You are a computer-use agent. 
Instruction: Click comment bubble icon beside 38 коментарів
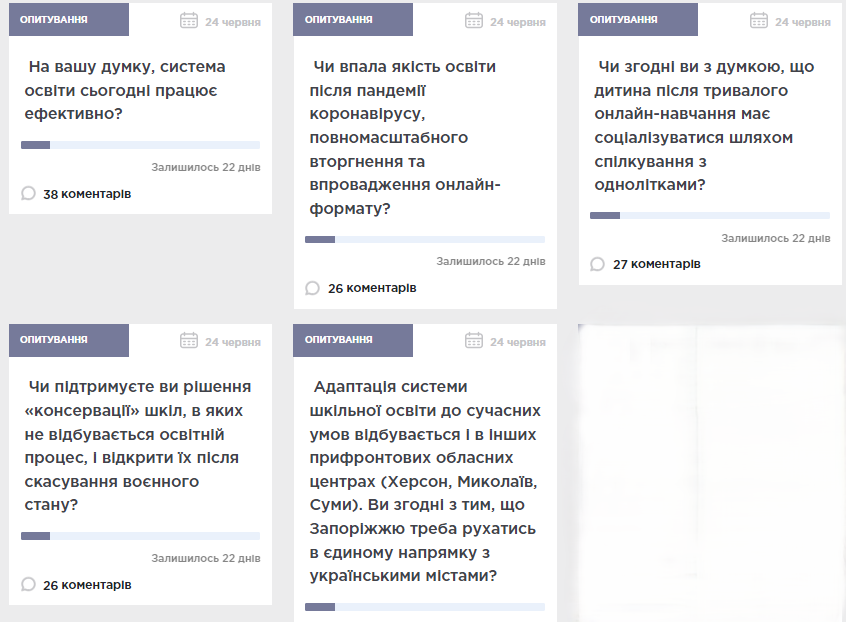[28, 193]
